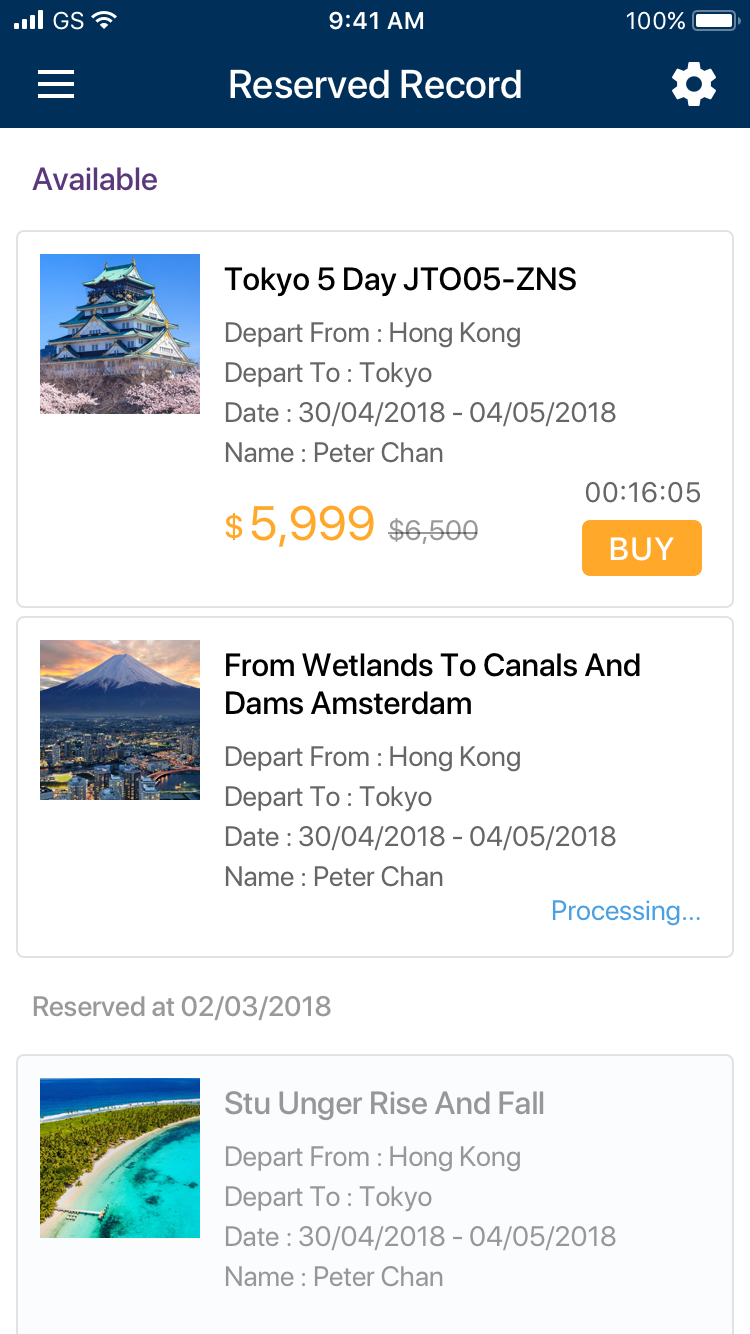Open settings with the gear icon
This screenshot has width=750, height=1334.
point(694,85)
